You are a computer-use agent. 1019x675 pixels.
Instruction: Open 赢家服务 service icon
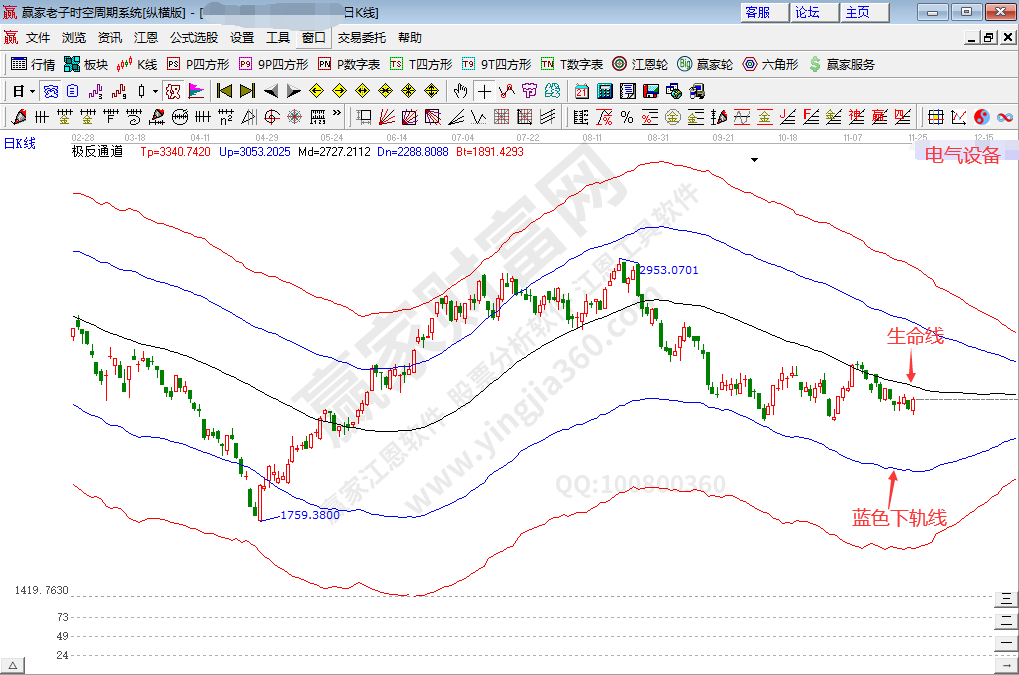coord(841,64)
